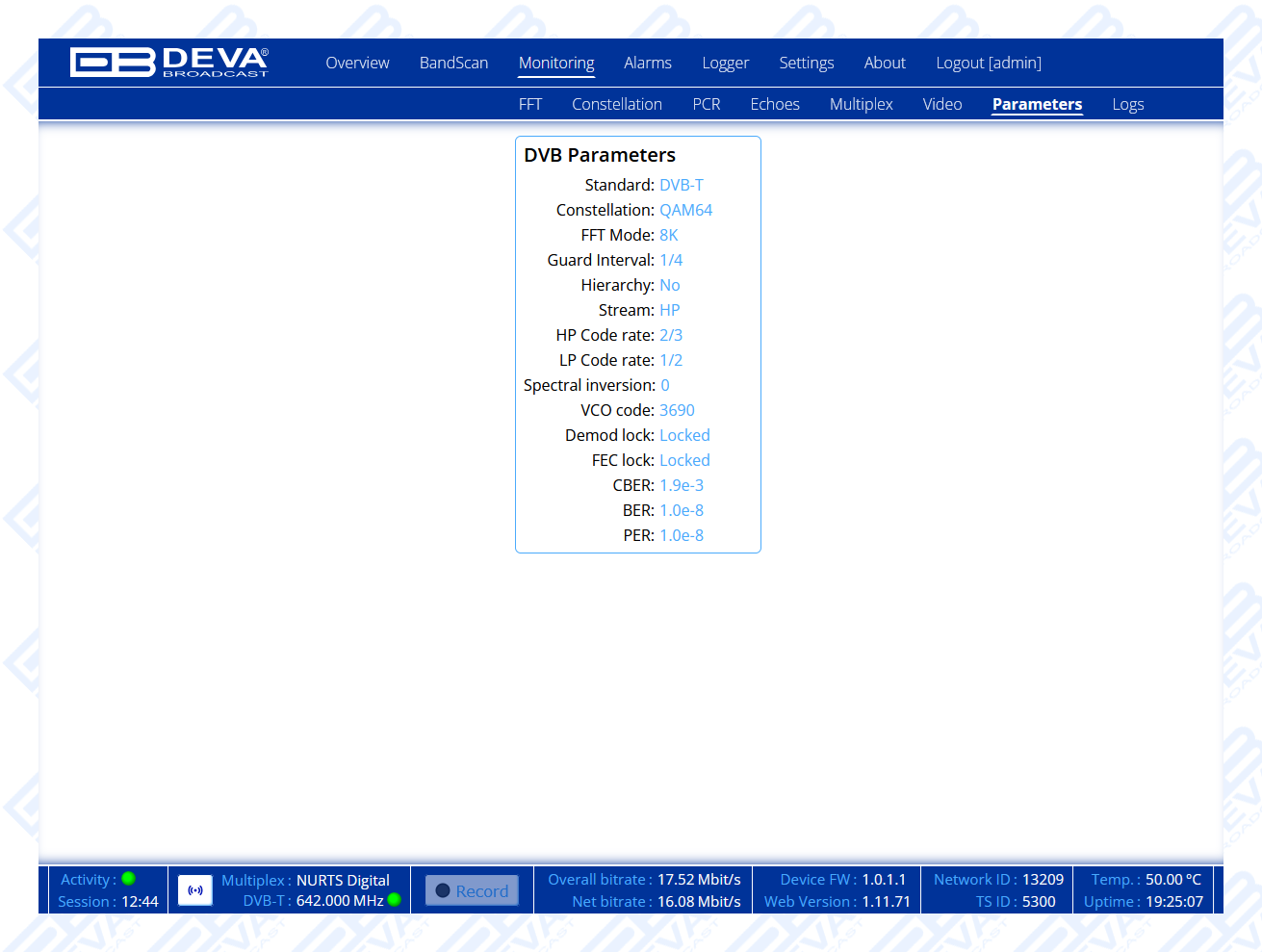Select the Monitoring menu item
This screenshot has height=952, width=1262.
coord(556,64)
